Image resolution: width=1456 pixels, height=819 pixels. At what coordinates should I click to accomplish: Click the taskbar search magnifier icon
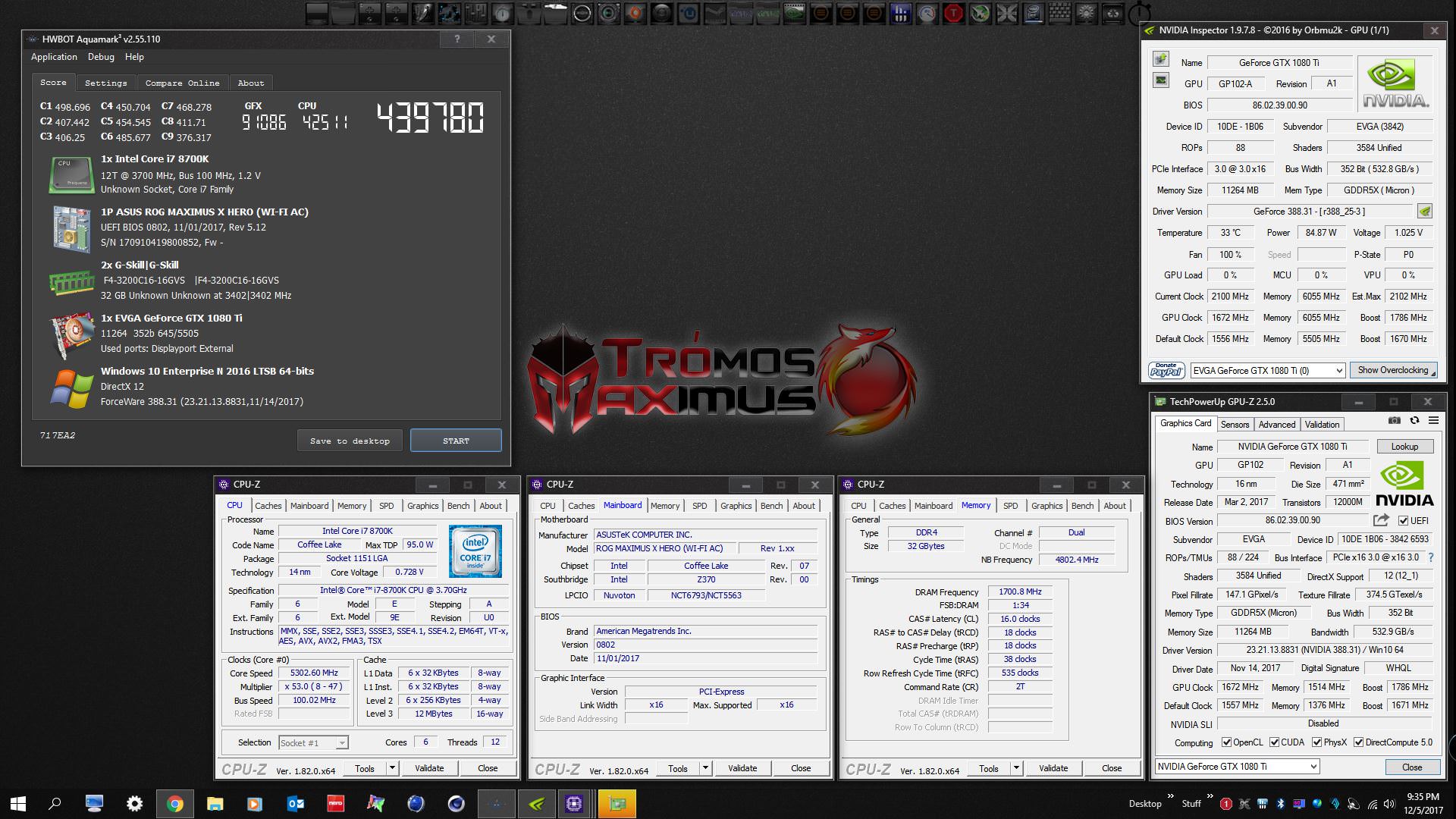(x=55, y=803)
